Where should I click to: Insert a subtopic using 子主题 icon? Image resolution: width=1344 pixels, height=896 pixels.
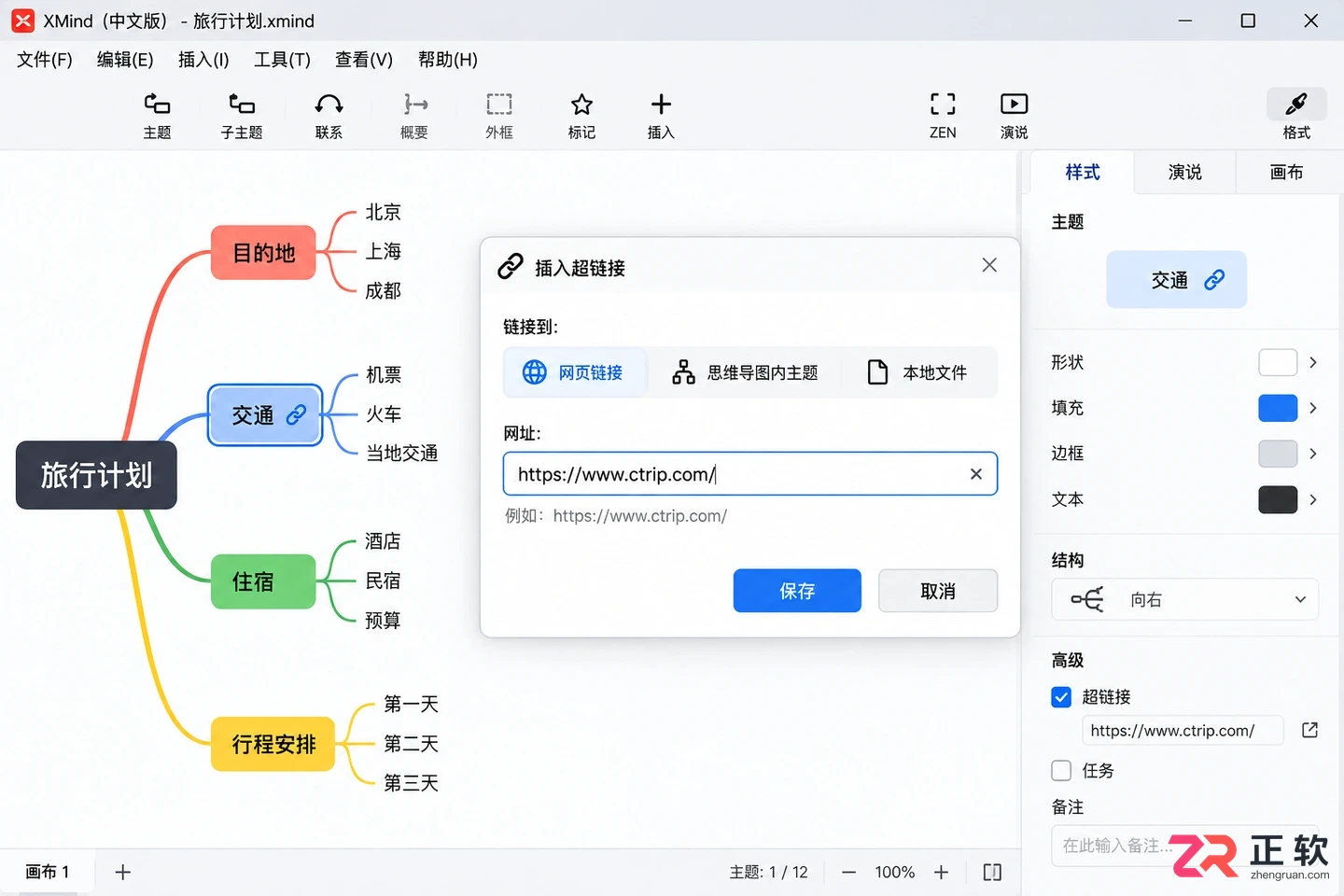click(x=242, y=116)
